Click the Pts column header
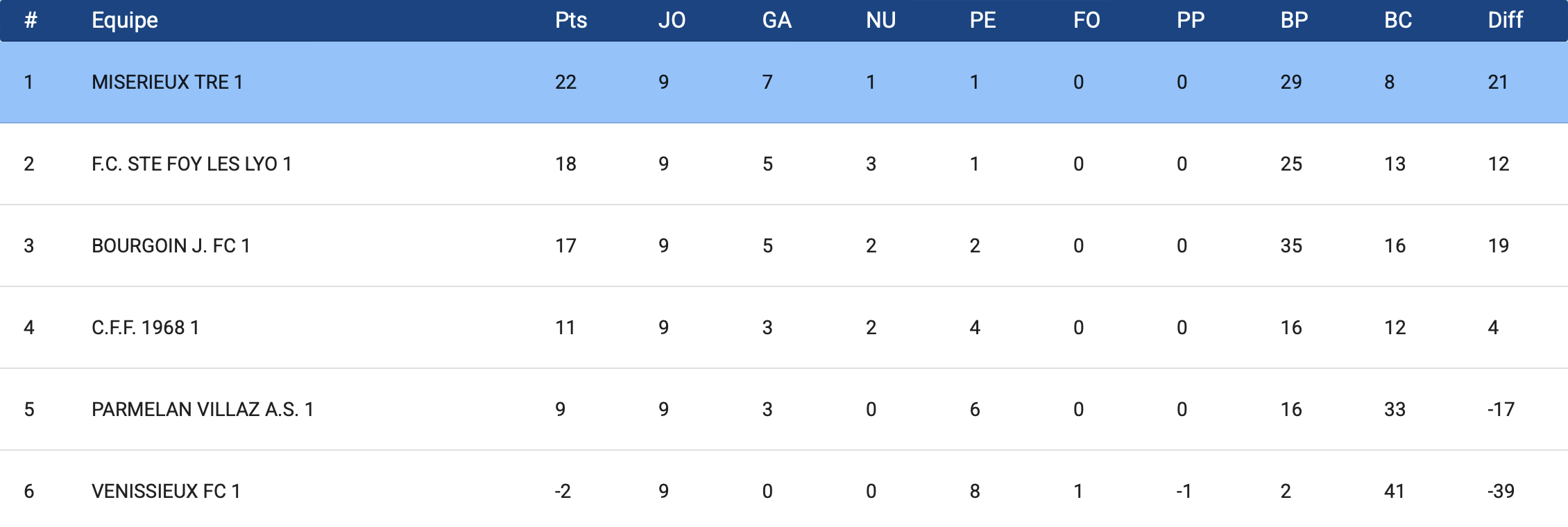This screenshot has width=1568, height=527. point(571,20)
